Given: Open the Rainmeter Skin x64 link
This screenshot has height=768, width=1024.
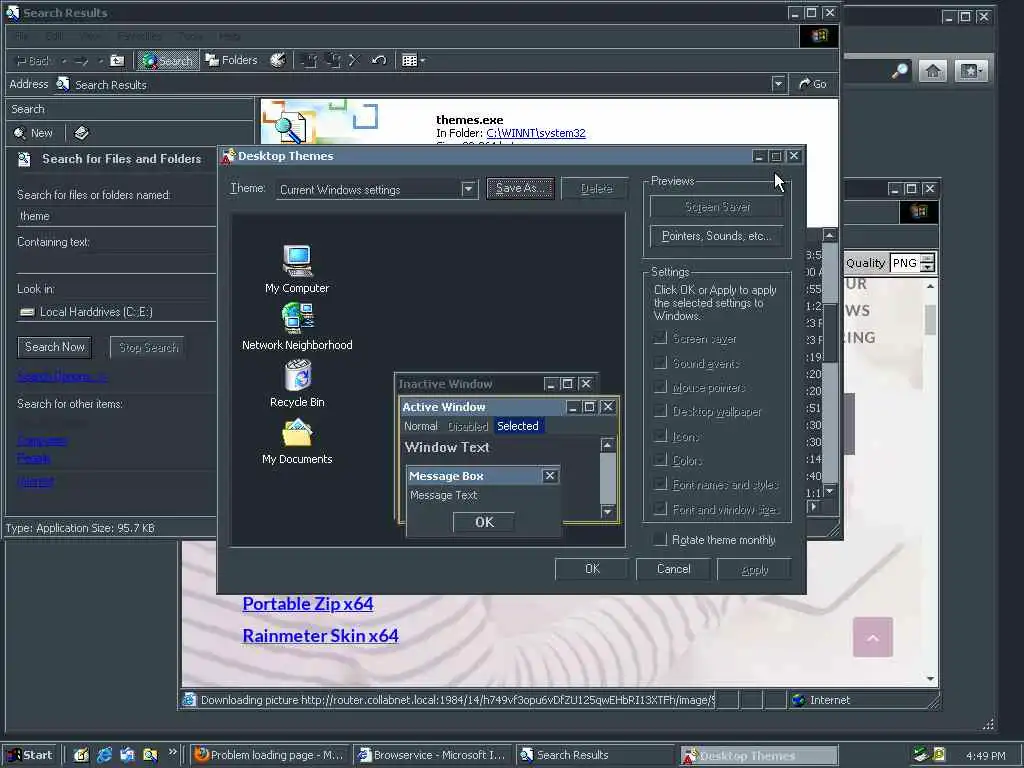Looking at the screenshot, I should 320,636.
